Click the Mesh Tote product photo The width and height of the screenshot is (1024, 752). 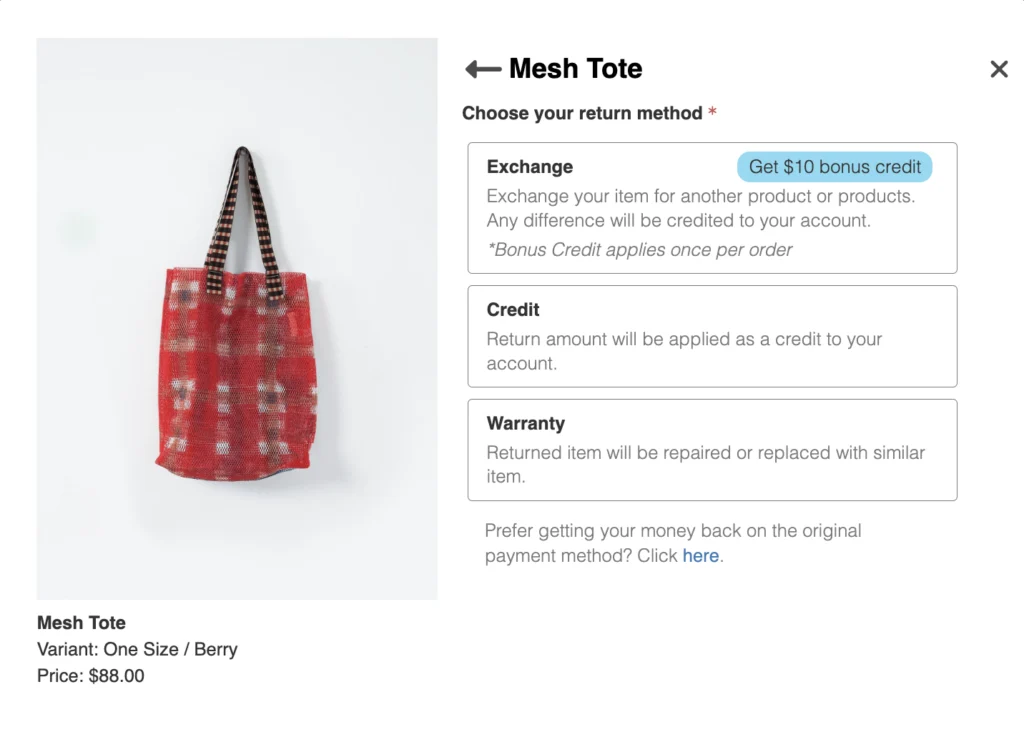[237, 319]
